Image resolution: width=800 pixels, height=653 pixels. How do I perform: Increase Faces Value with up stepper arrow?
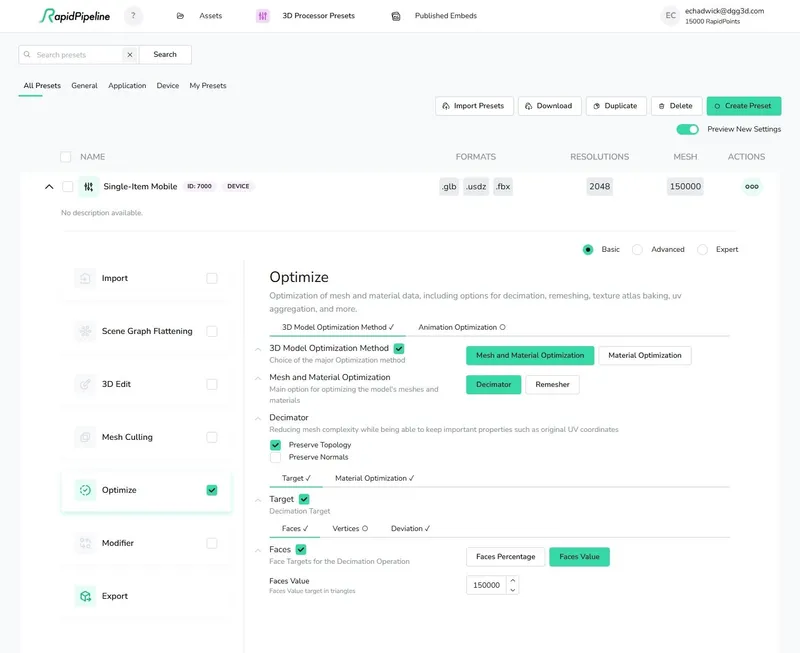point(513,580)
